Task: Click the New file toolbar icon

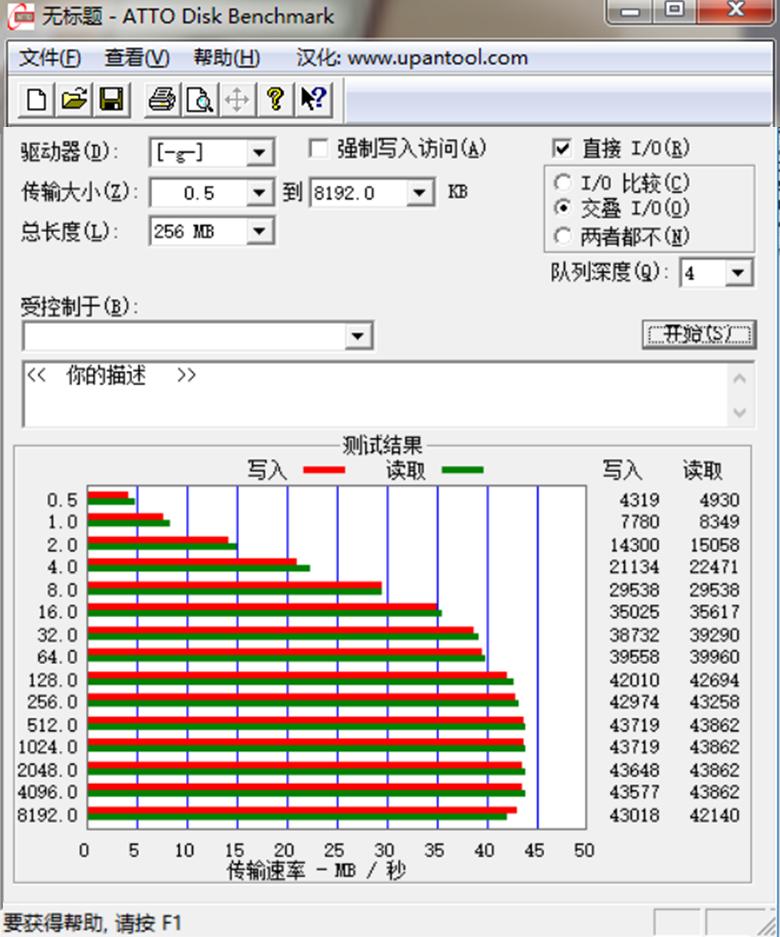Action: coord(36,99)
